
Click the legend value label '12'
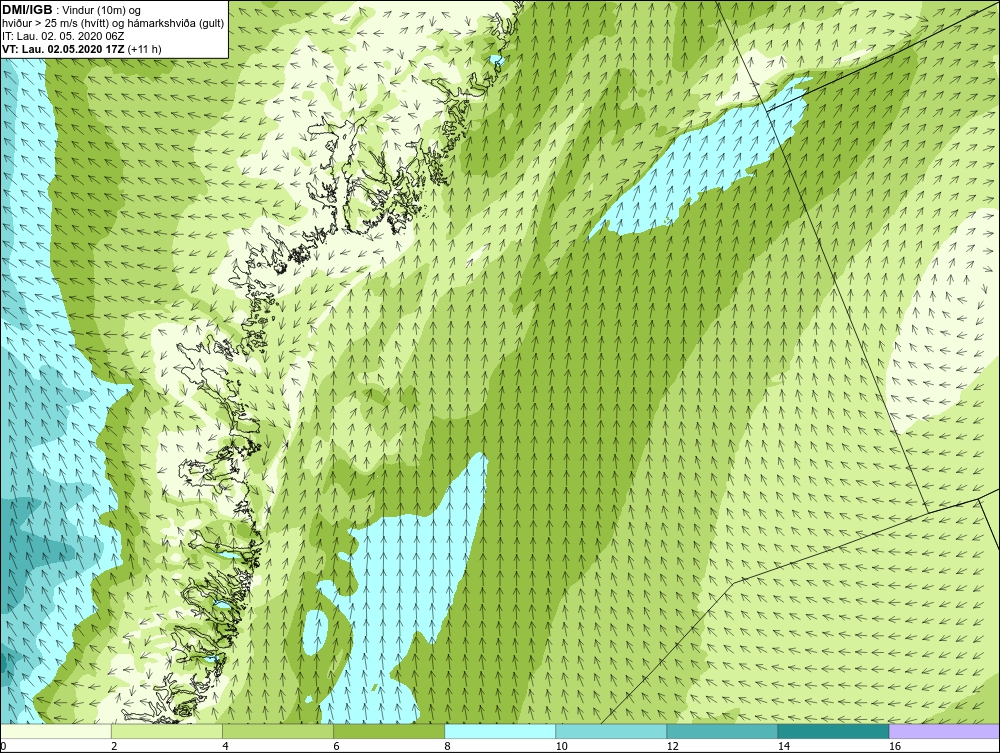[x=672, y=746]
